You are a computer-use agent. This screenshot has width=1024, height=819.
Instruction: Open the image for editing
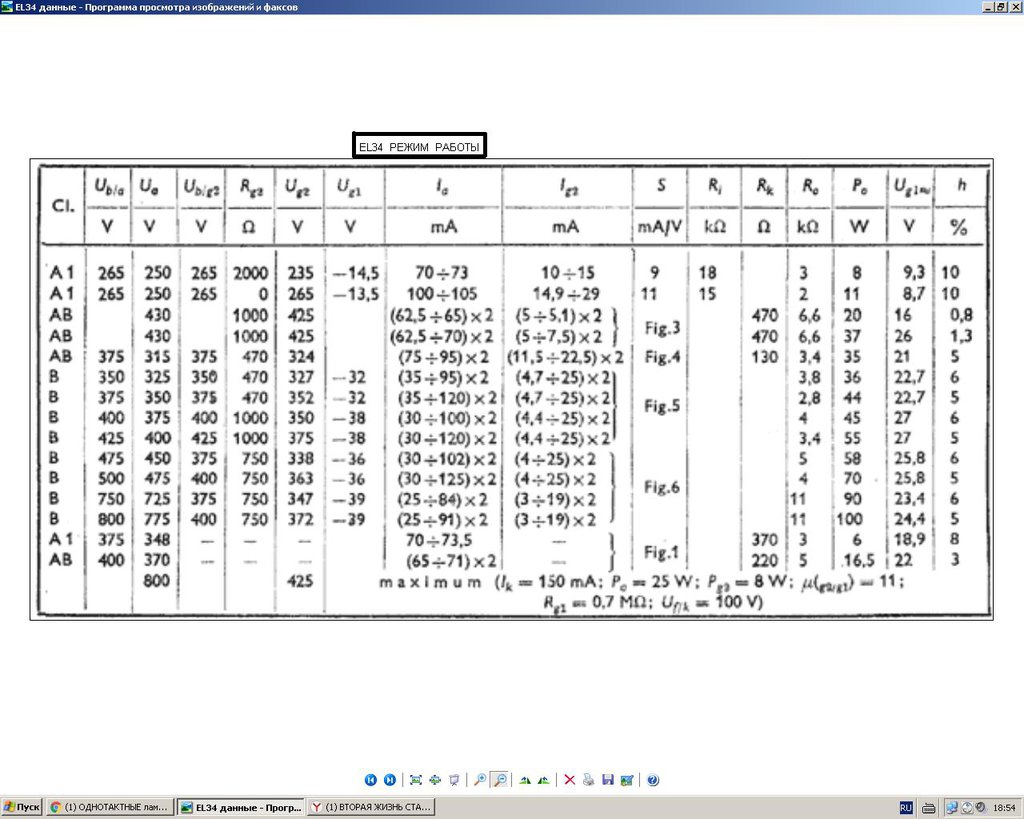click(x=627, y=780)
